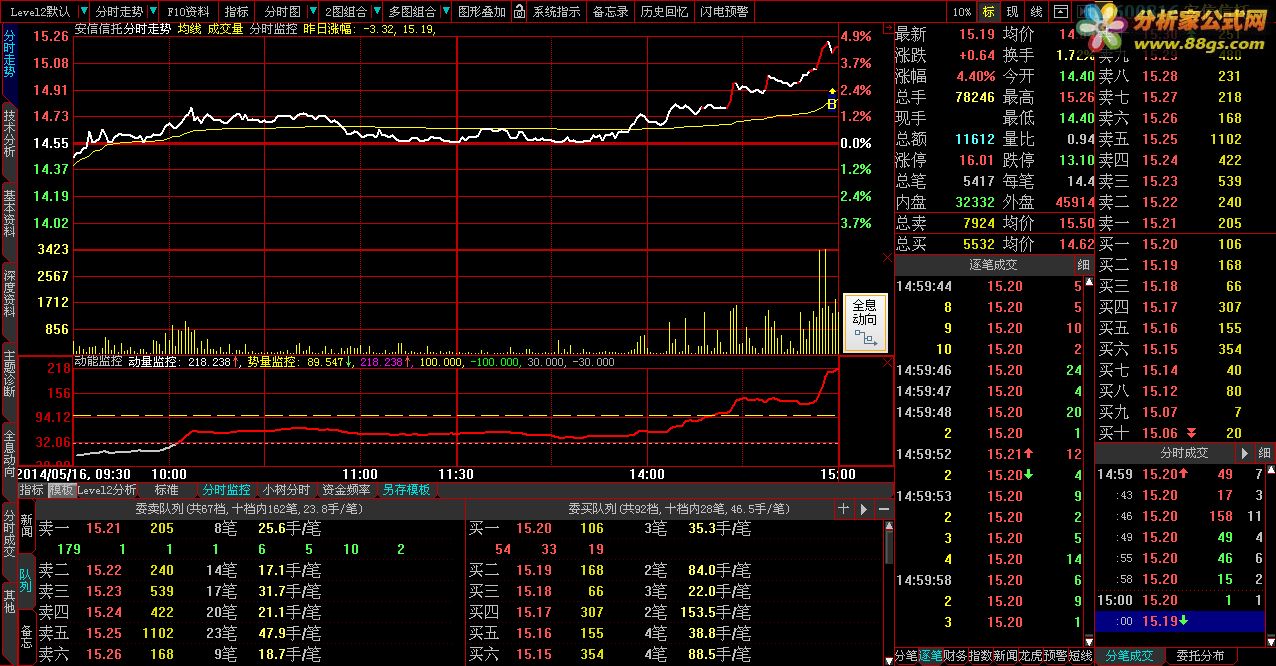1276x666 pixels.
Task: Select the 模板 tab below the chart
Action: point(61,490)
